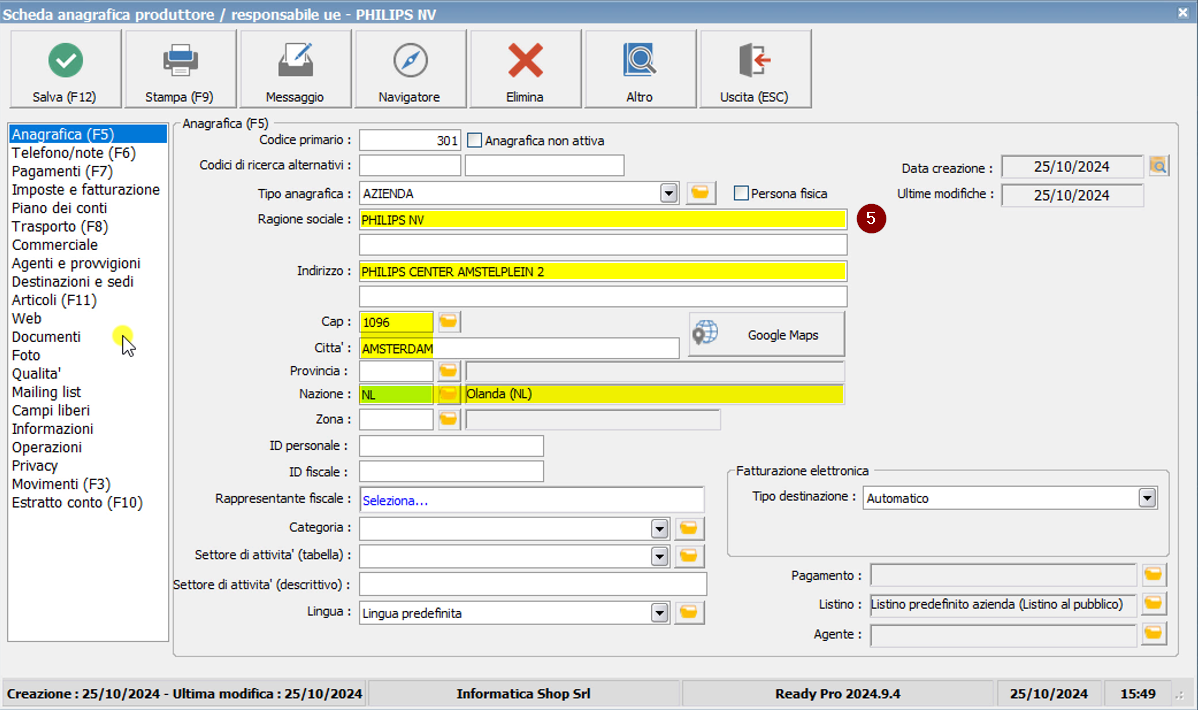Click the Provincia code field
The image size is (1198, 710).
(x=397, y=371)
